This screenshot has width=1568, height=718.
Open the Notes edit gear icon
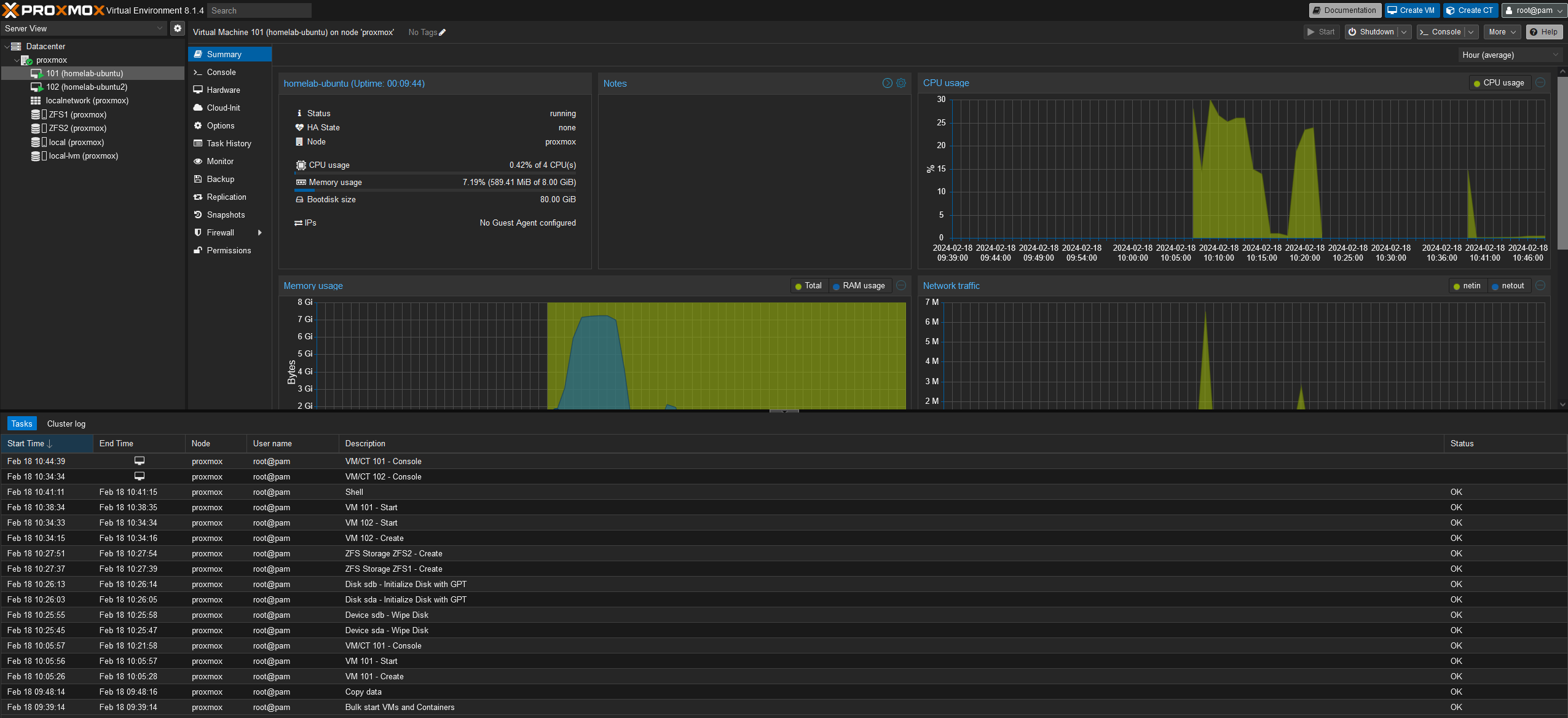click(x=900, y=83)
